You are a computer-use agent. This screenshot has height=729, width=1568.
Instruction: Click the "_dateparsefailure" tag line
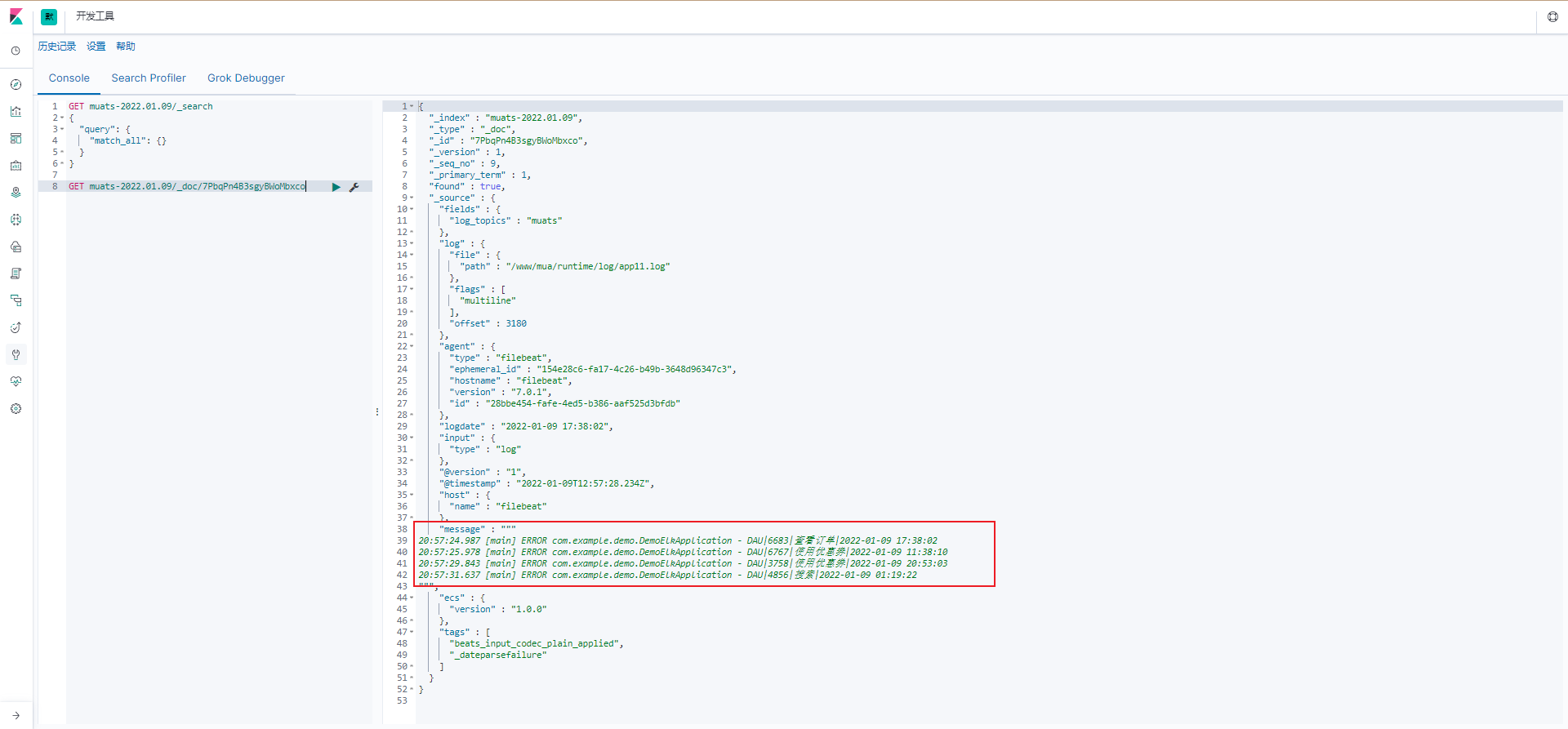[x=498, y=655]
